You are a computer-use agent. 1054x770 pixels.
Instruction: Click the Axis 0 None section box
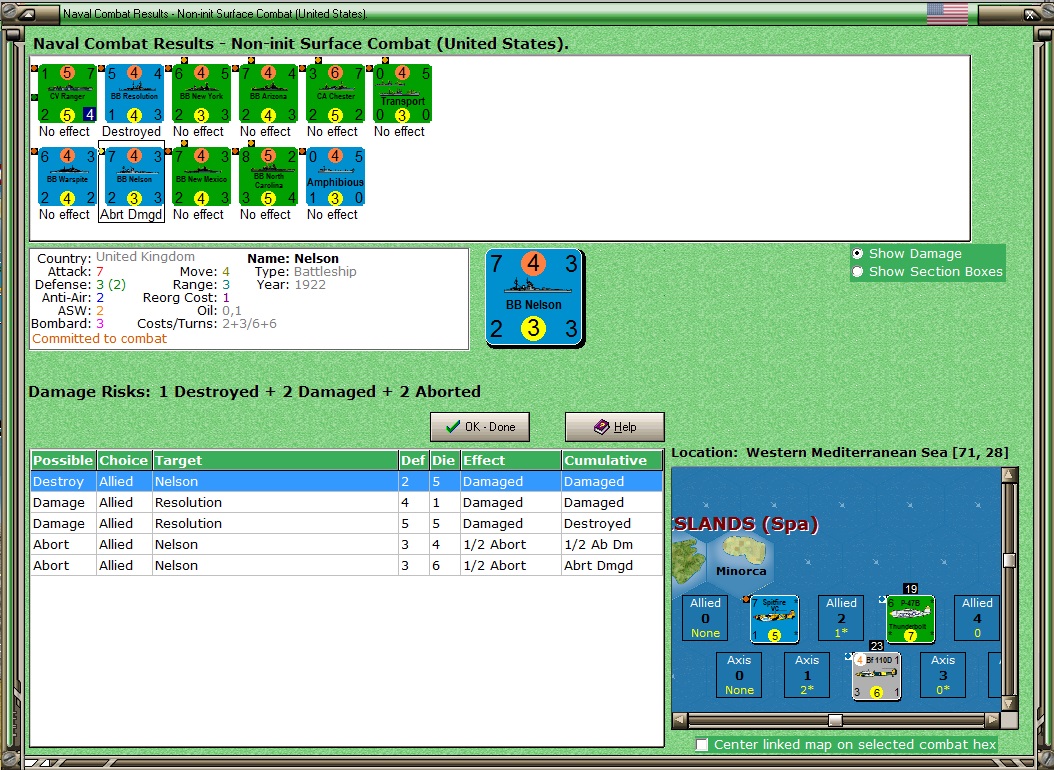(739, 675)
